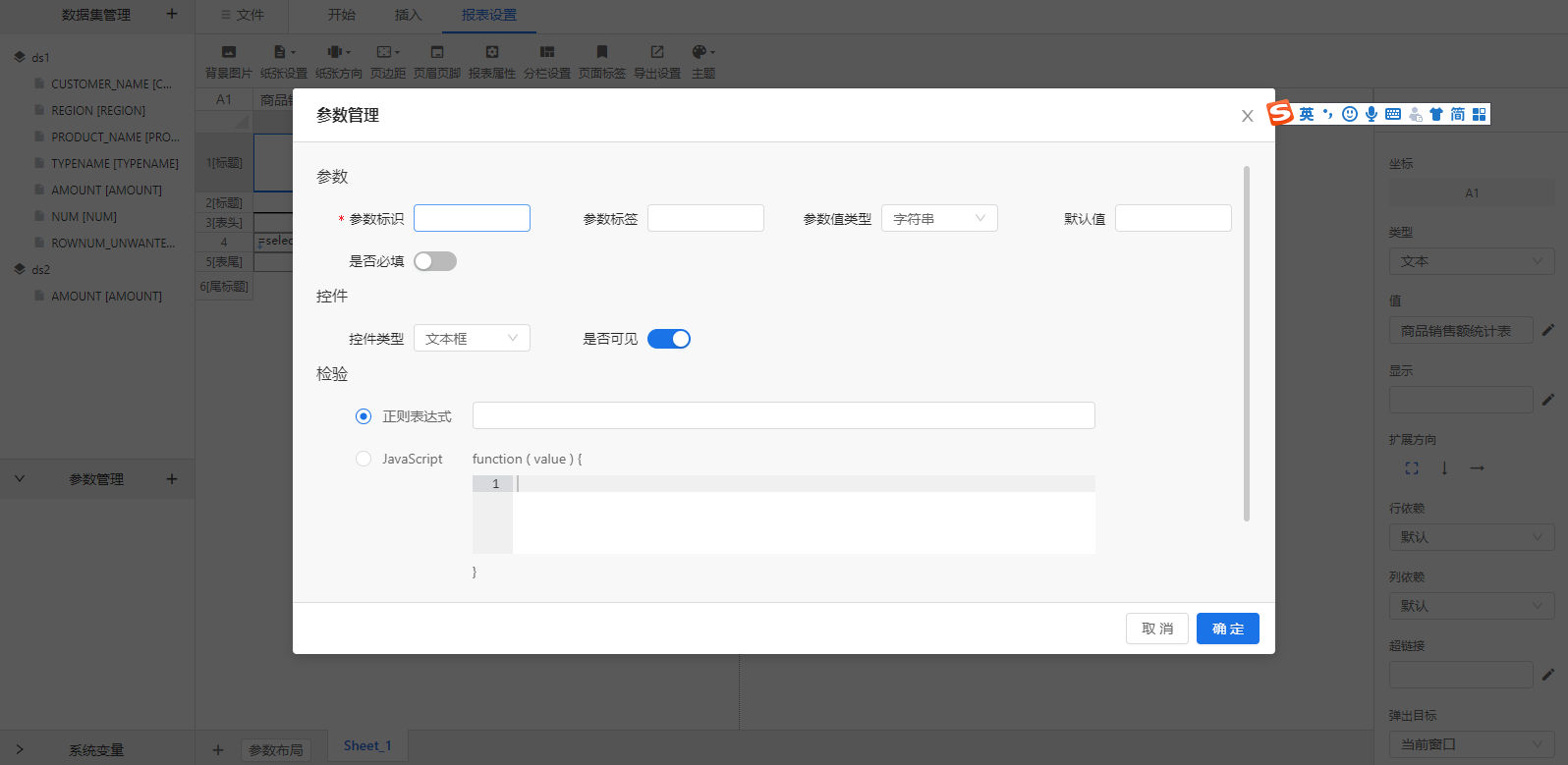Switch to the 插入 tab
The image size is (1568, 765).
[408, 15]
